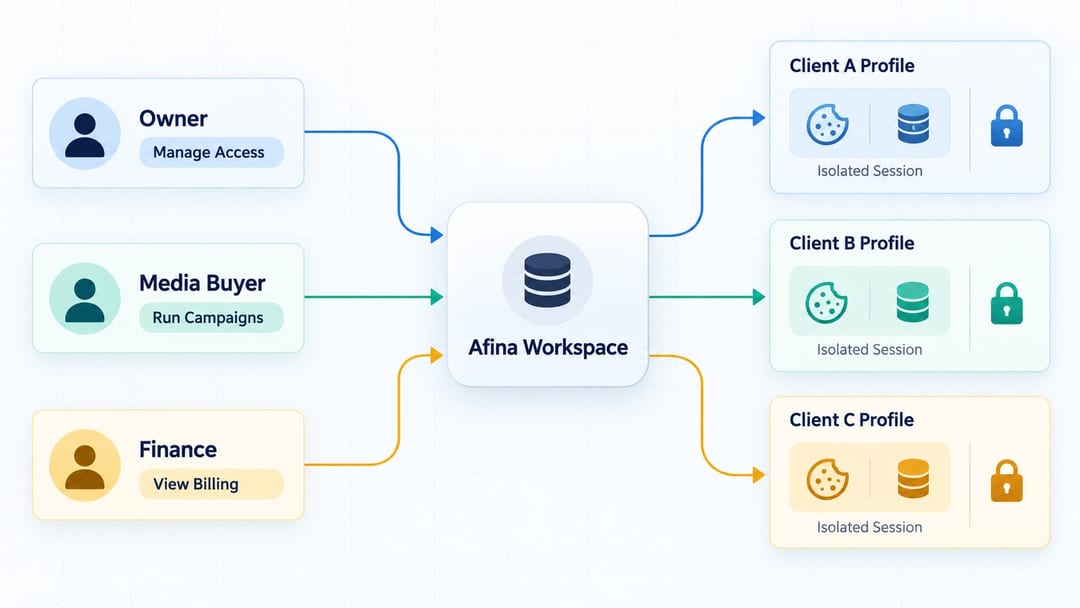Image resolution: width=1080 pixels, height=608 pixels.
Task: Click the cookie icon in Client A Profile
Action: [x=827, y=124]
